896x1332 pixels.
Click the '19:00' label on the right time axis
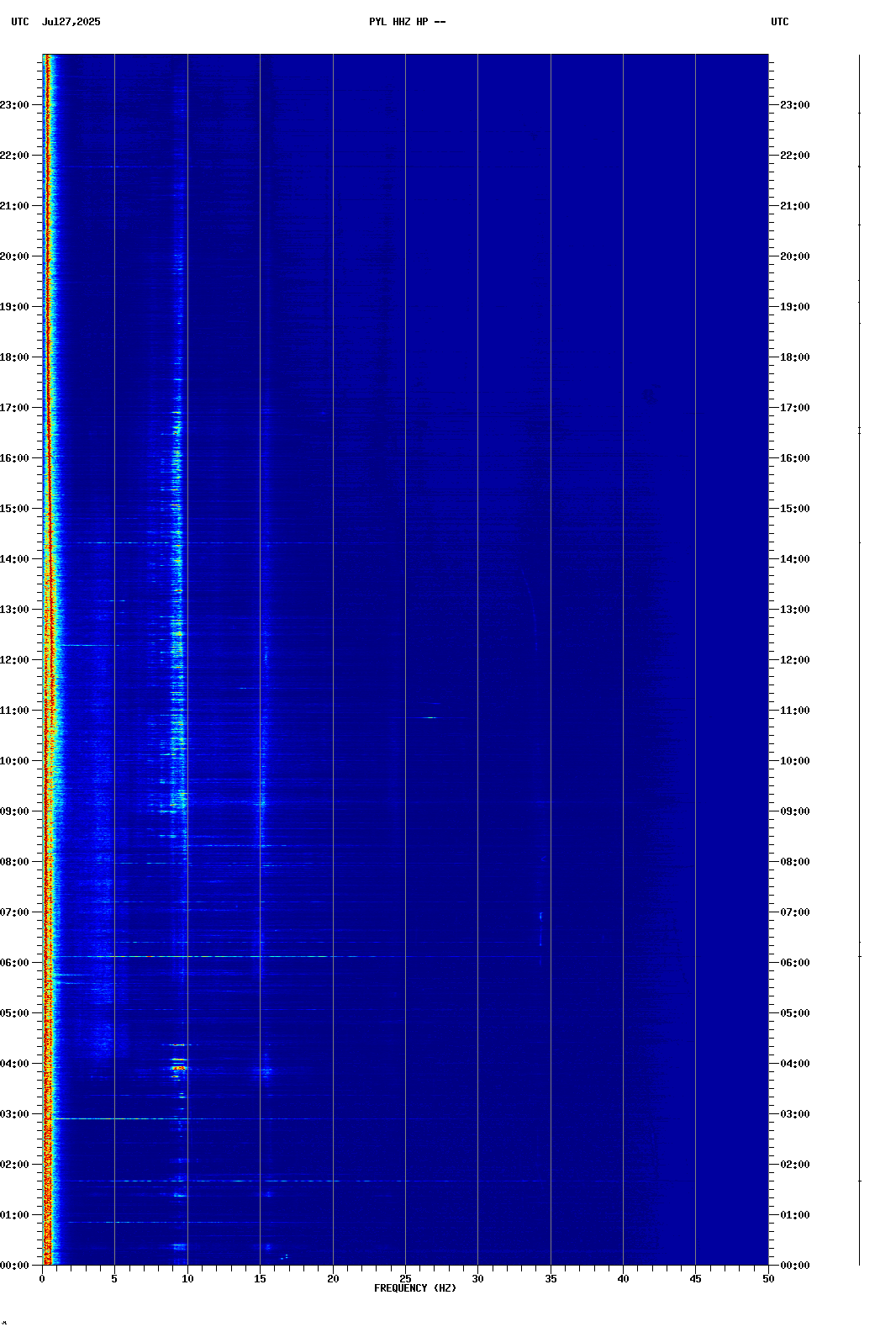(x=795, y=307)
